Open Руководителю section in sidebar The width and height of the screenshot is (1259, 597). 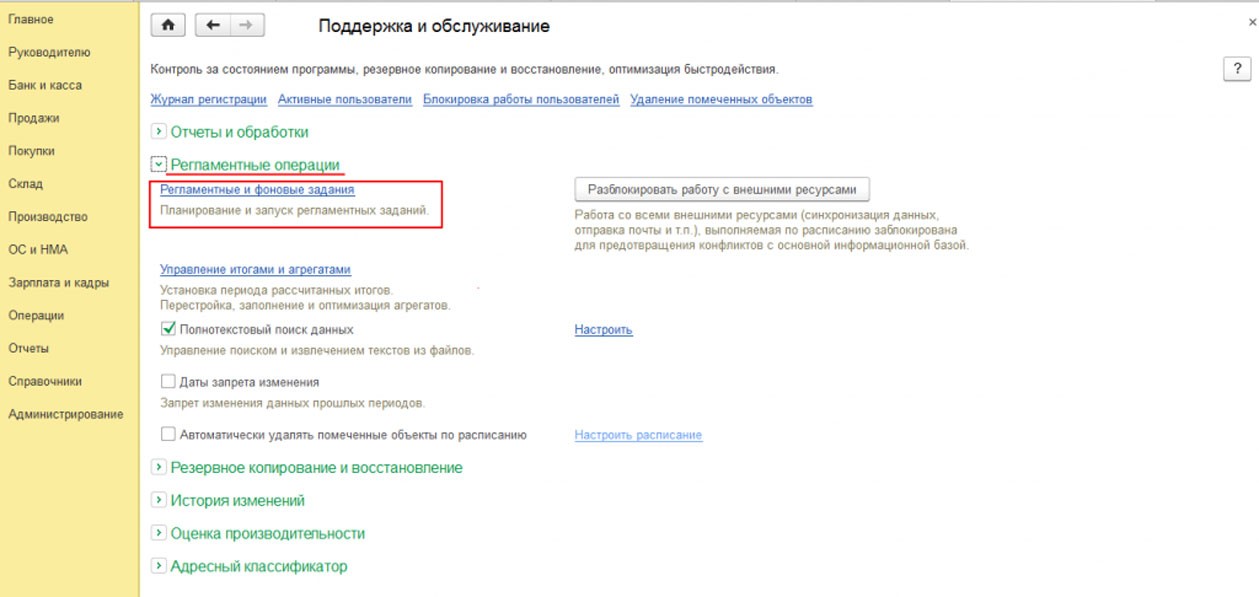(49, 52)
